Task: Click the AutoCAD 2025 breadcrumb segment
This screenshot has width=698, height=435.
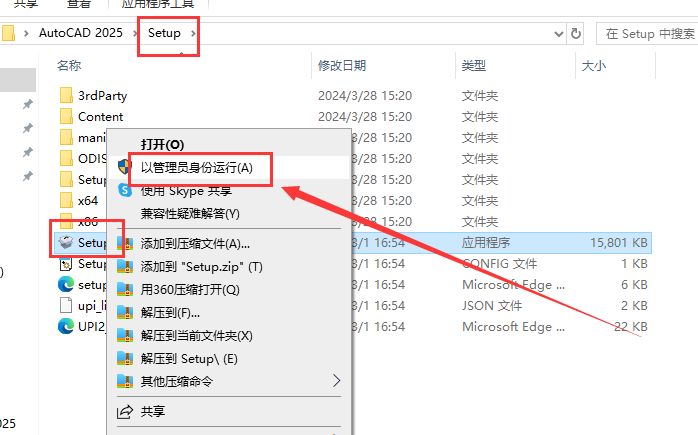Action: coord(80,33)
